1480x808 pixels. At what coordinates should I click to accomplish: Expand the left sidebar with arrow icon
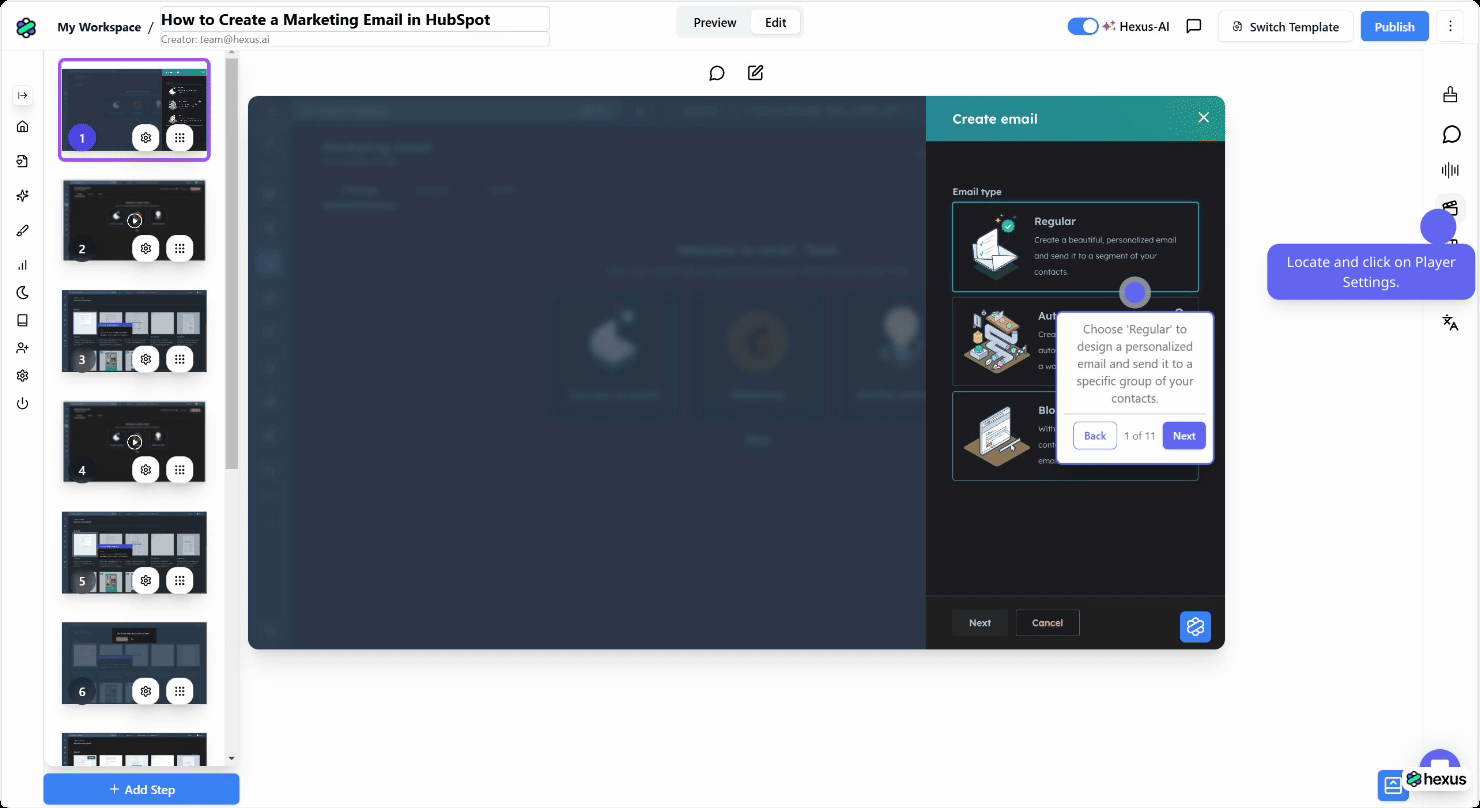23,96
